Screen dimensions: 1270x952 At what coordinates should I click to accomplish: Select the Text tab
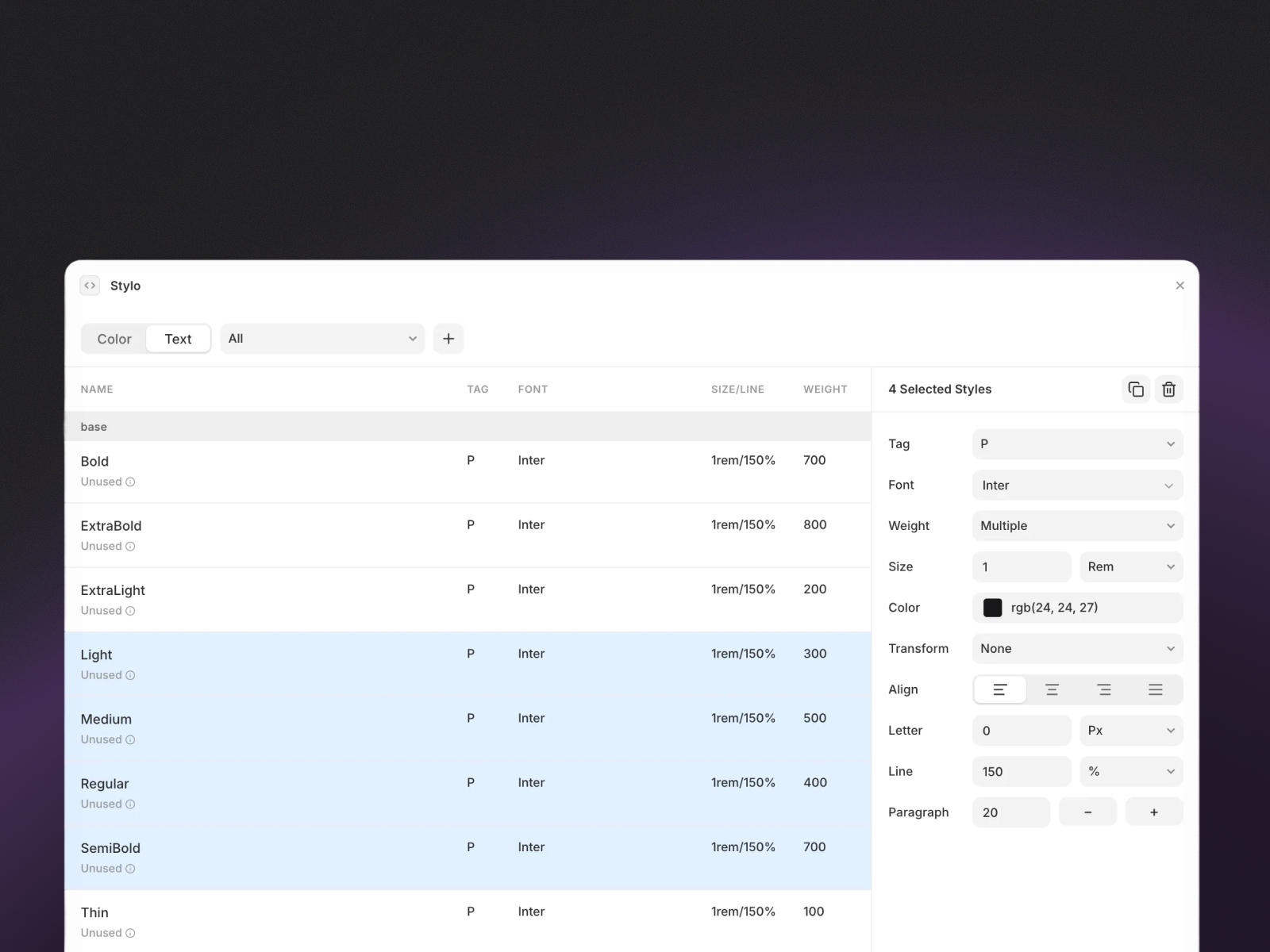pyautogui.click(x=178, y=339)
